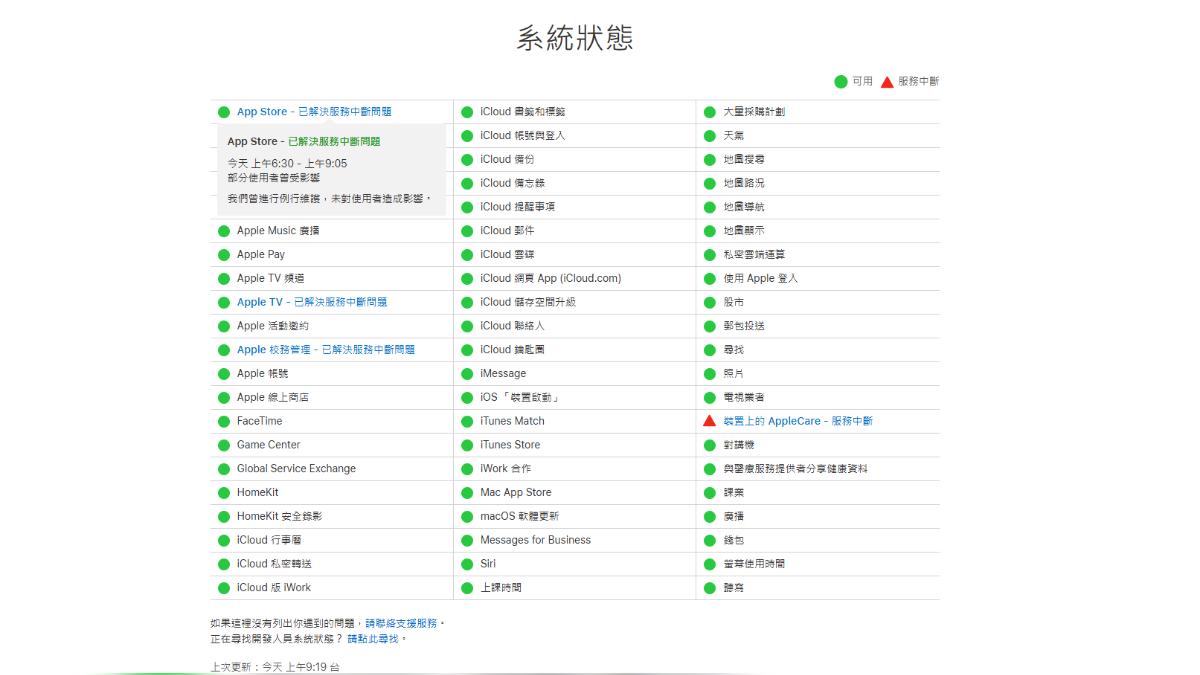This screenshot has width=1200, height=675.
Task: Click the green dot beside 錢包
Action: [710, 540]
